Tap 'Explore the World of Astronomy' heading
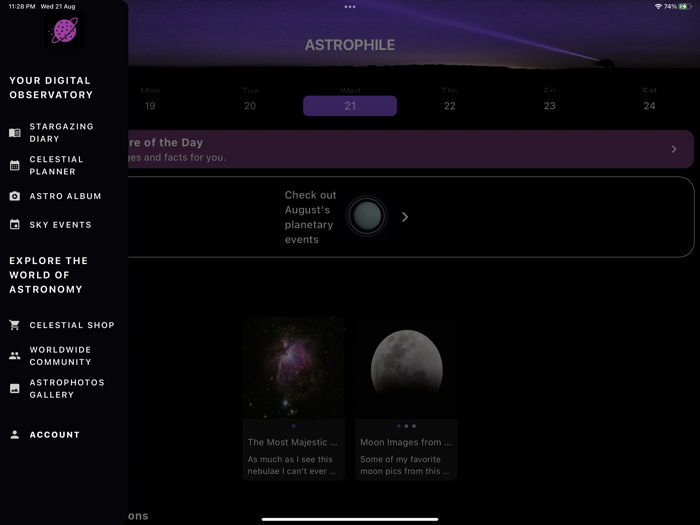The width and height of the screenshot is (700, 525). click(x=48, y=275)
